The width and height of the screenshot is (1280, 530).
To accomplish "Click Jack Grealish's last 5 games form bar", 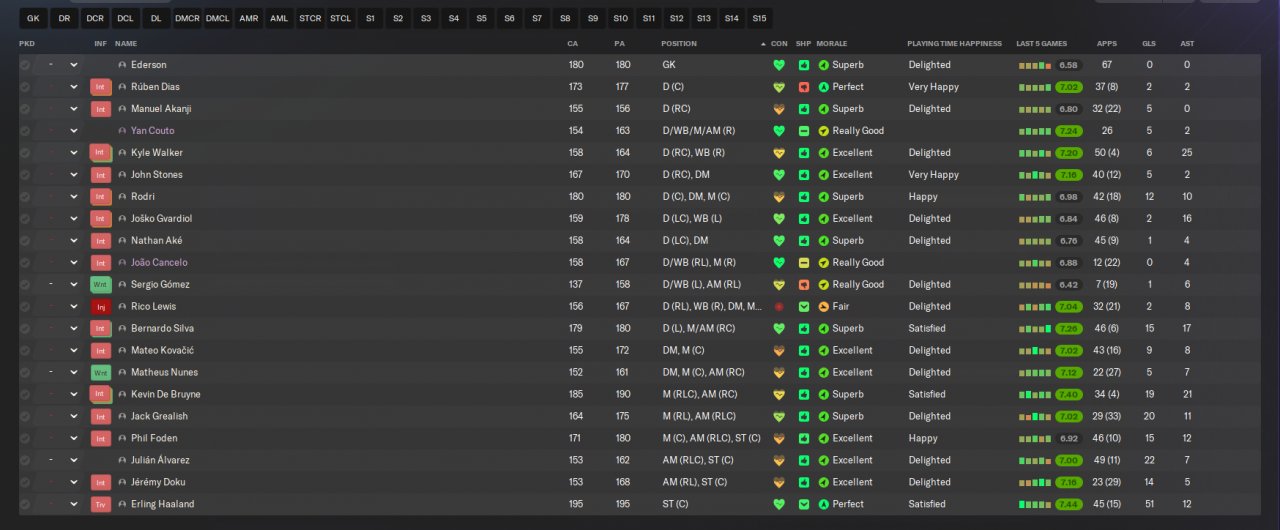I will point(1035,417).
